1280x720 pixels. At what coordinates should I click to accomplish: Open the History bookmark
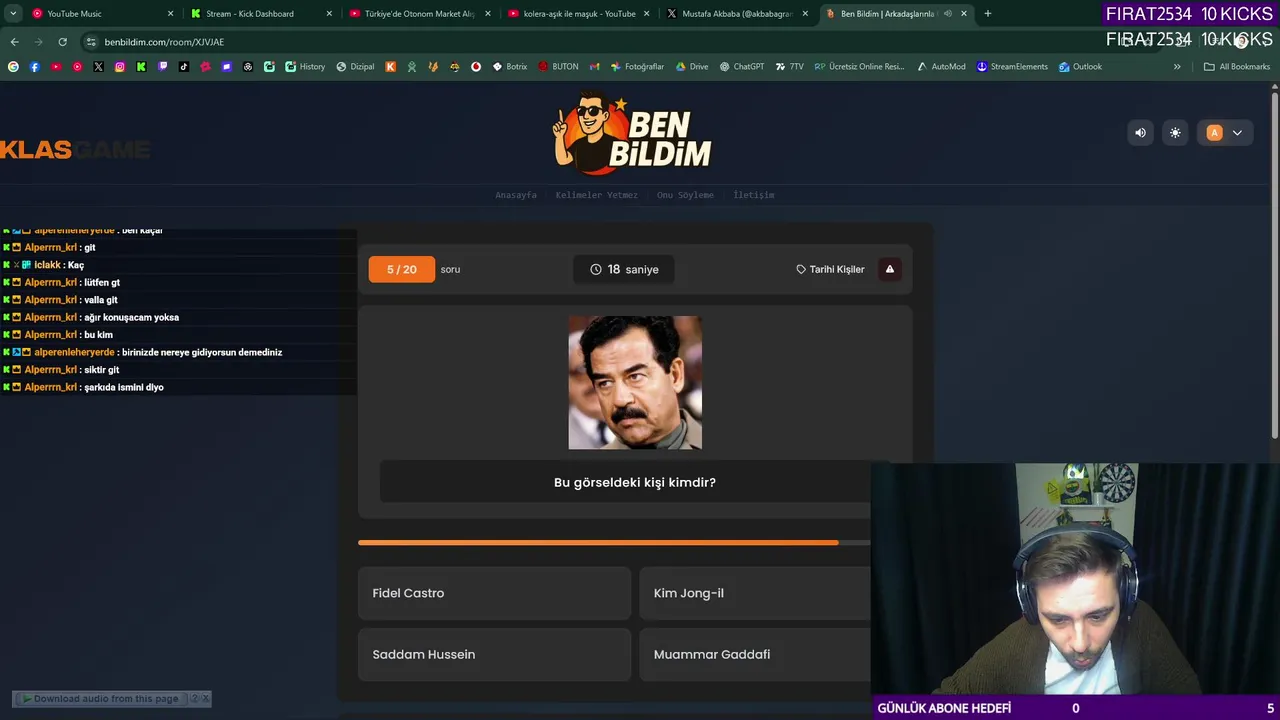click(x=305, y=67)
